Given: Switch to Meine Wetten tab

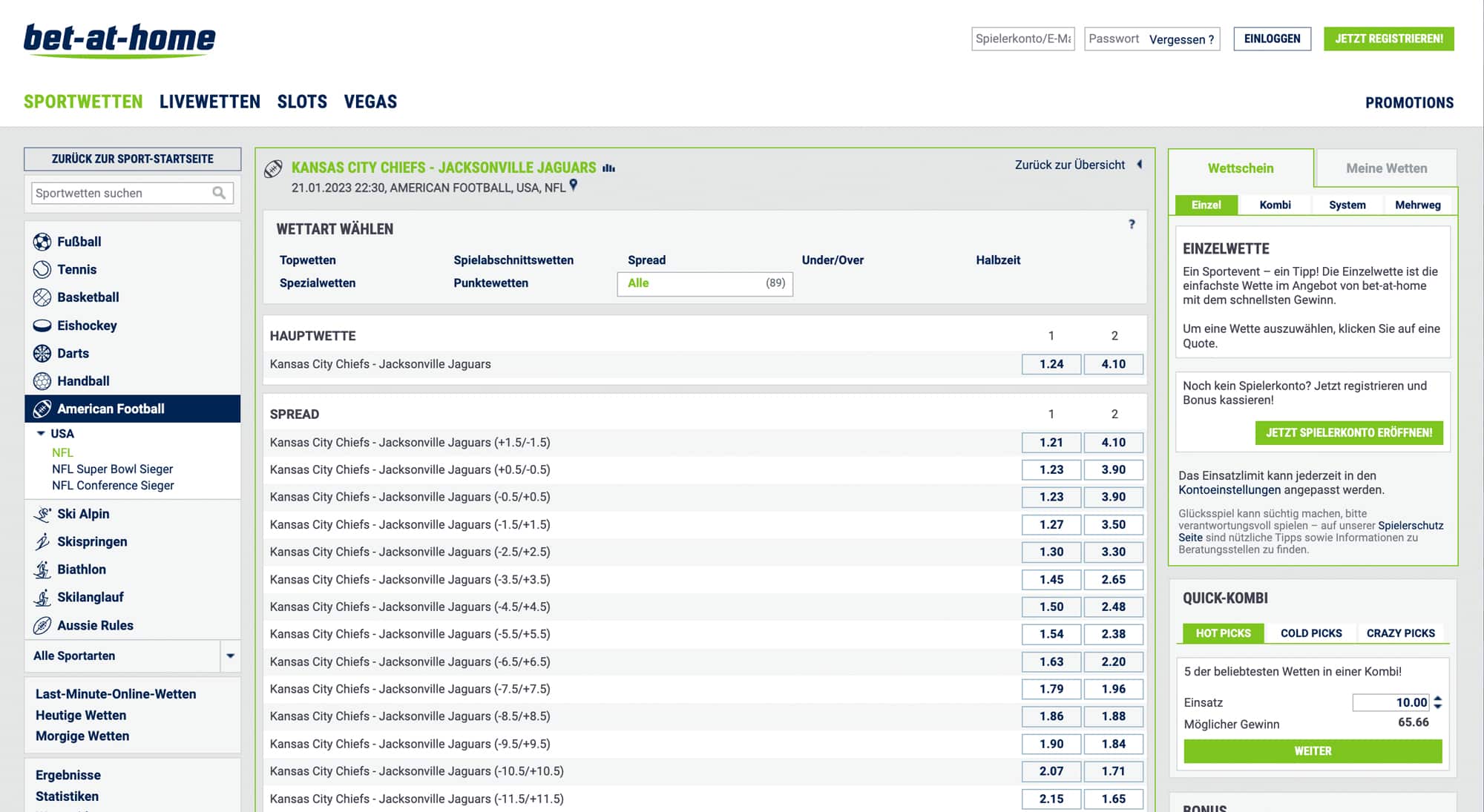Looking at the screenshot, I should coord(1386,168).
